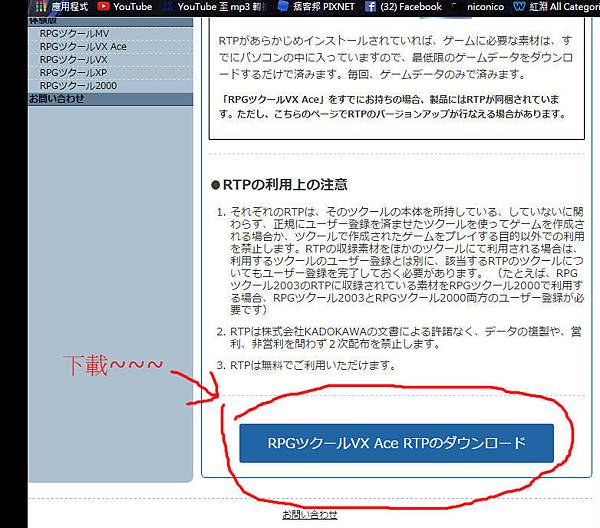The height and width of the screenshot is (528, 600).
Task: Click the paragraph starting「RPGツクールVX Ace」をすでに
Action: pos(392,107)
